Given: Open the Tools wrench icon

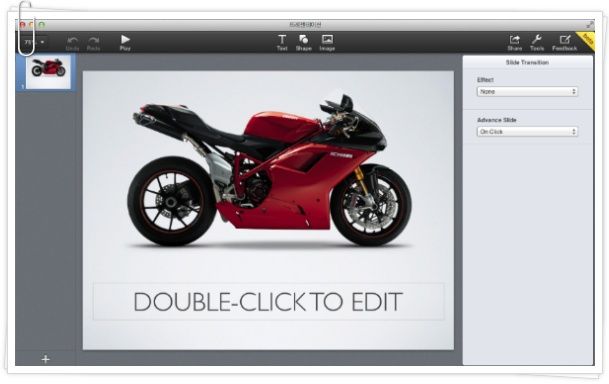Looking at the screenshot, I should [x=537, y=43].
